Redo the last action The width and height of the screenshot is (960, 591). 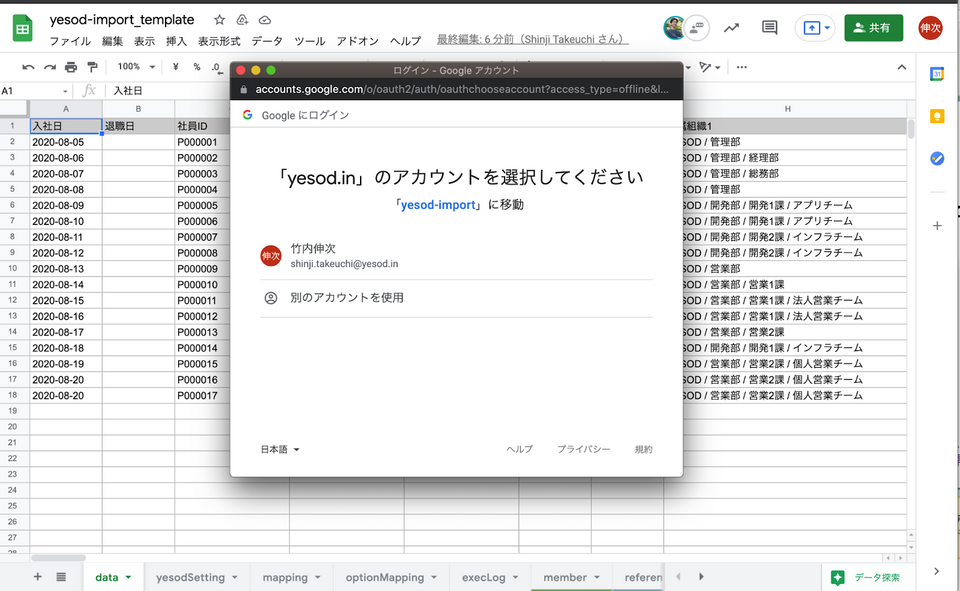click(x=50, y=67)
